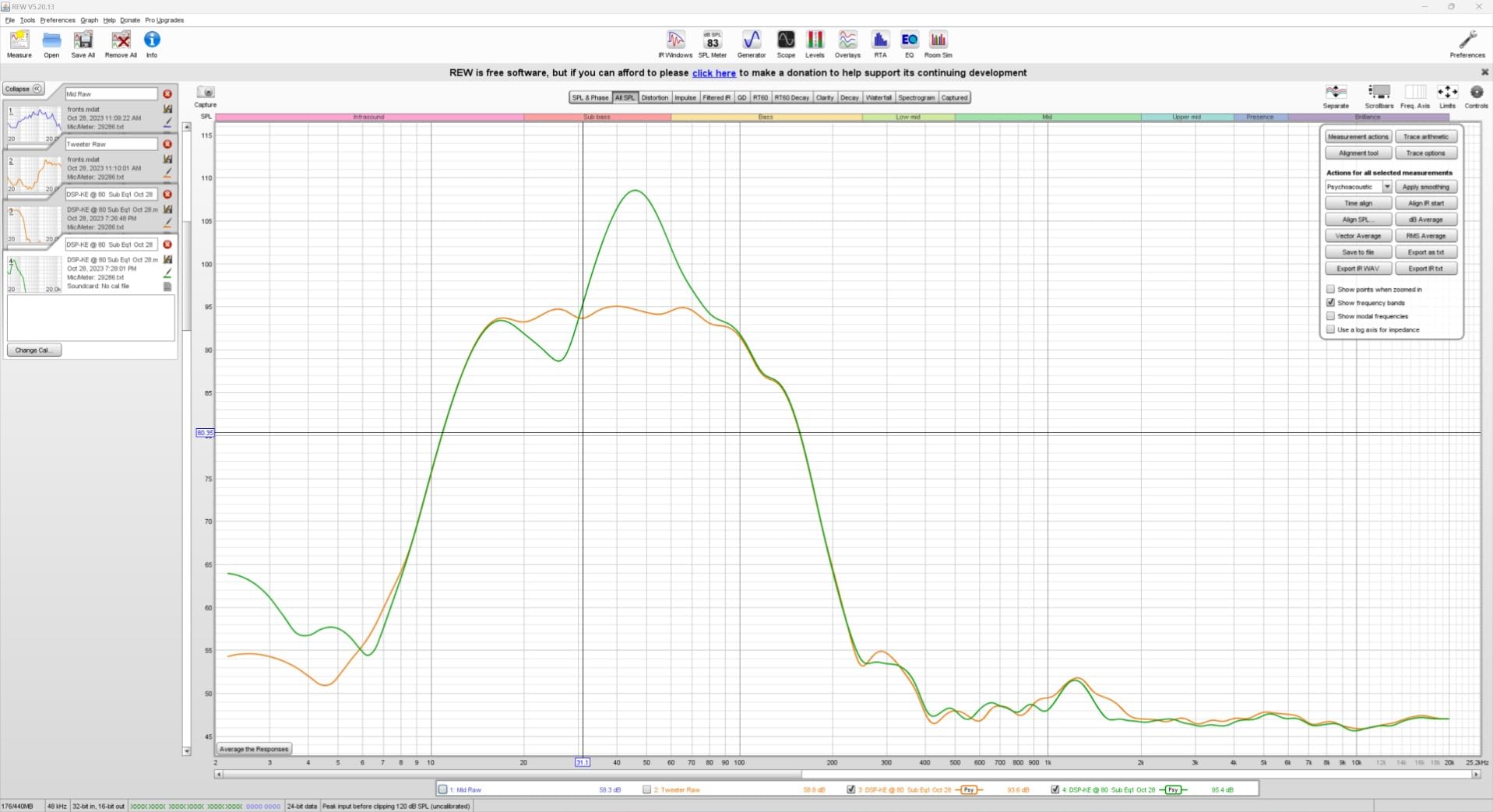Screen dimensions: 1493x812
Task: Open the EQ window
Action: point(909,44)
